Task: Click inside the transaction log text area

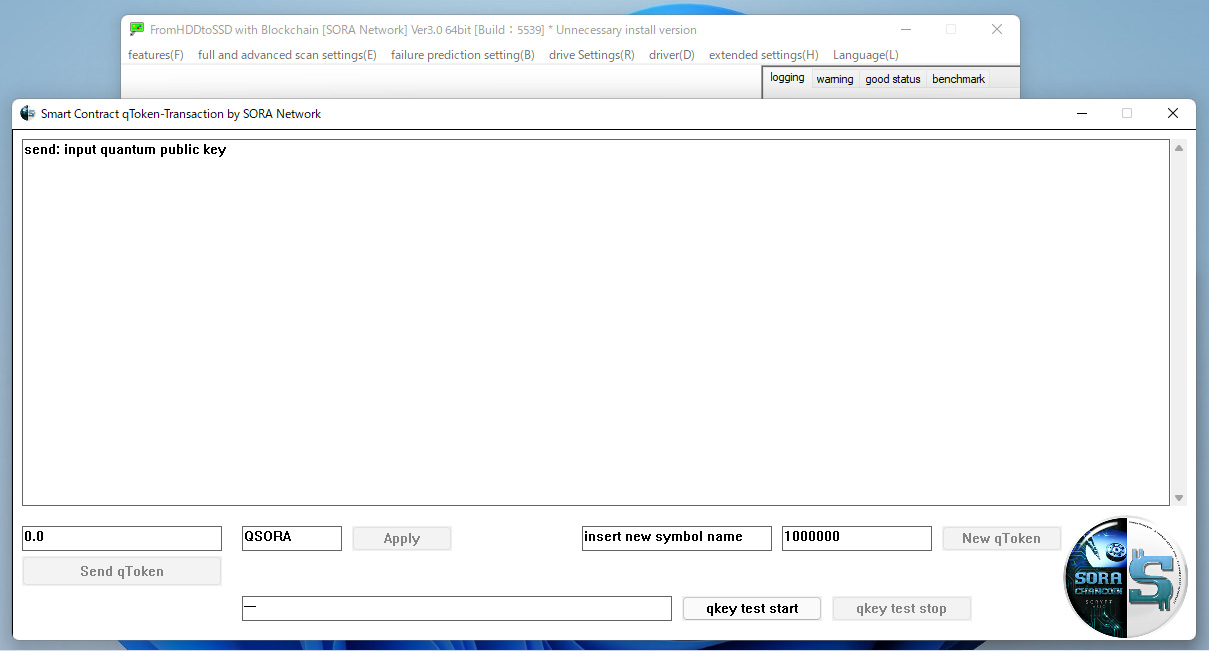Action: 596,322
